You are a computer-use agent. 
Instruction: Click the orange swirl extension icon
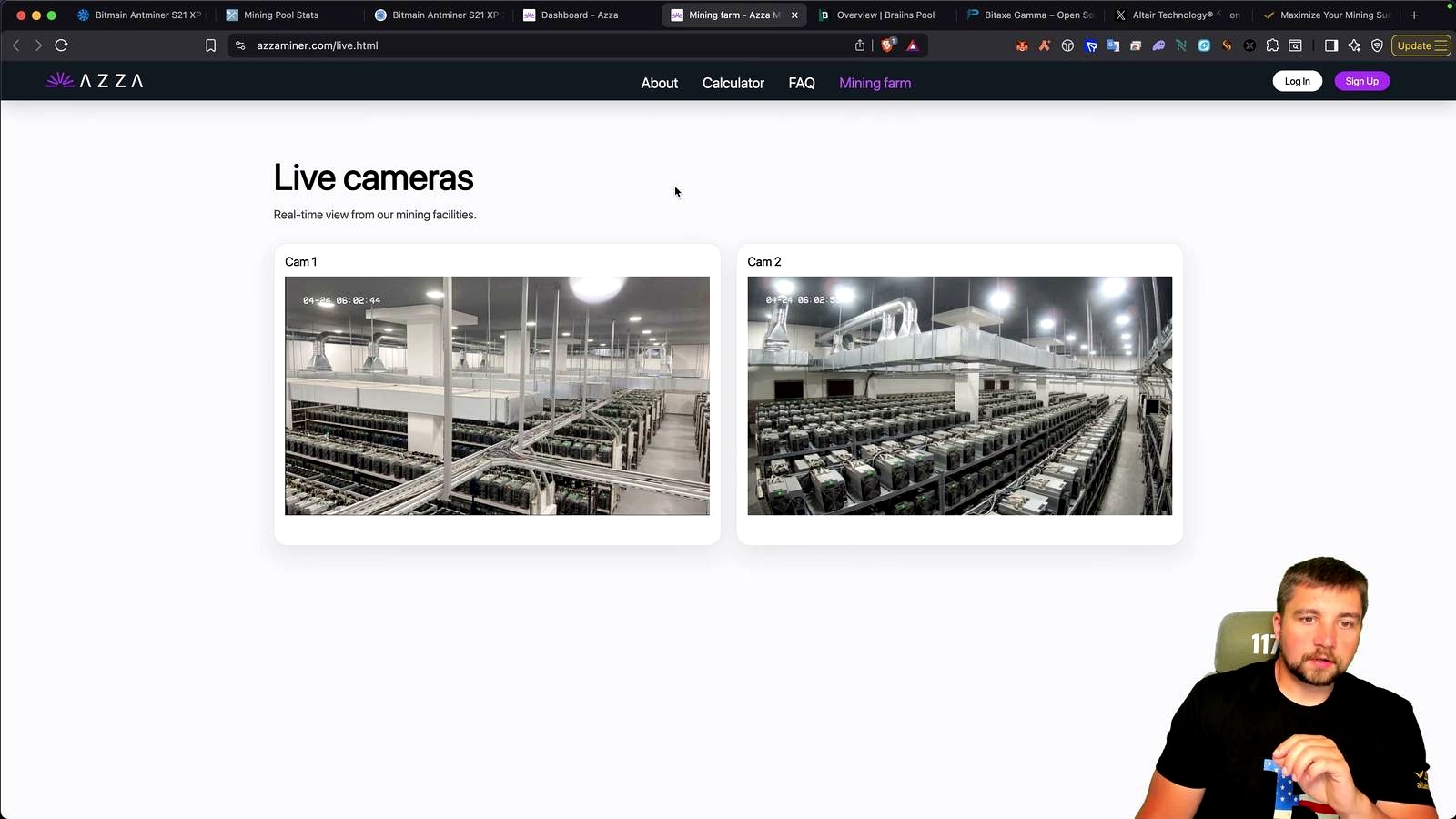tap(1227, 45)
